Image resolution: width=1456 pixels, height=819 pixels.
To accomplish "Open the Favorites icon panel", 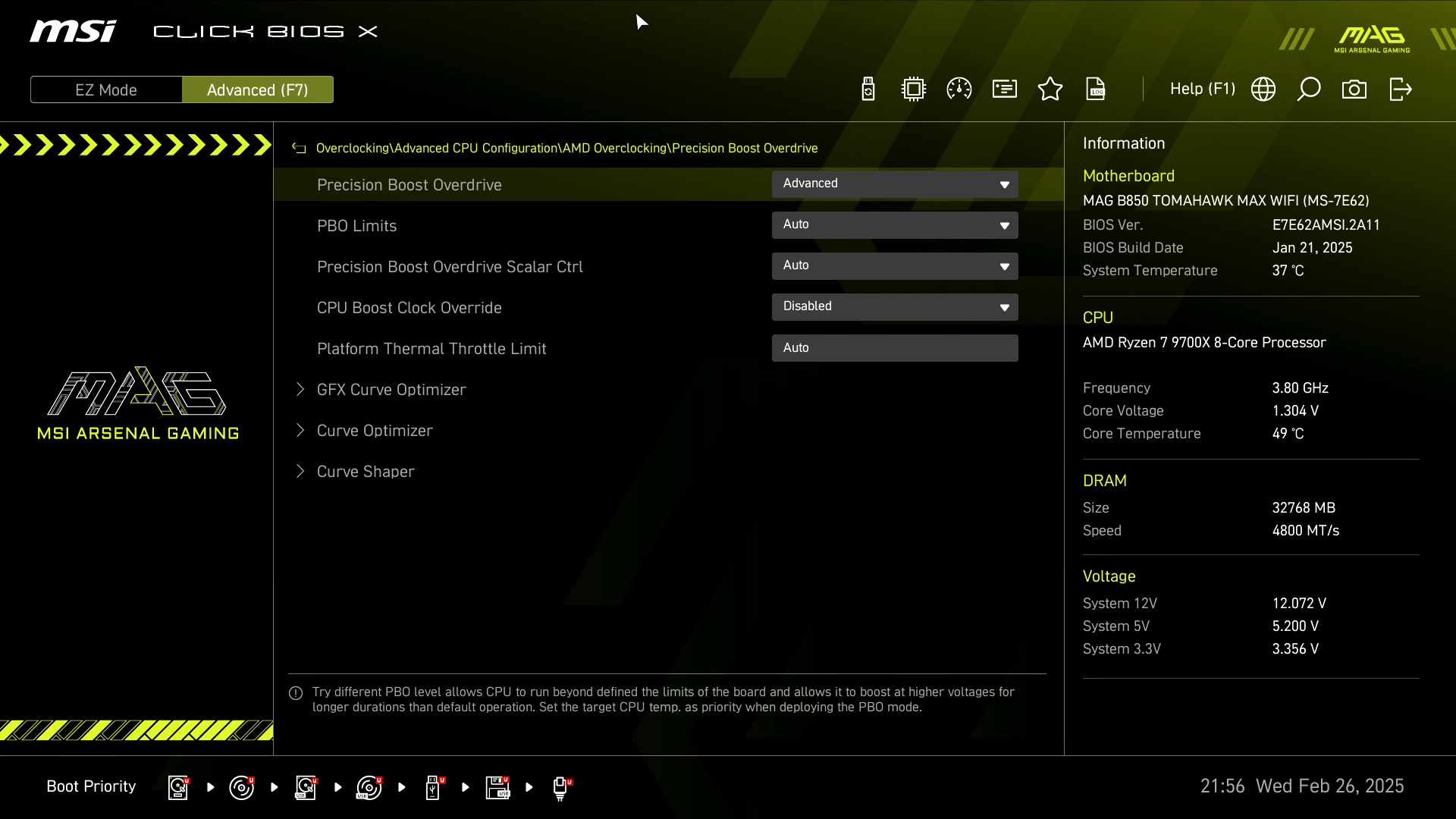I will (1050, 89).
